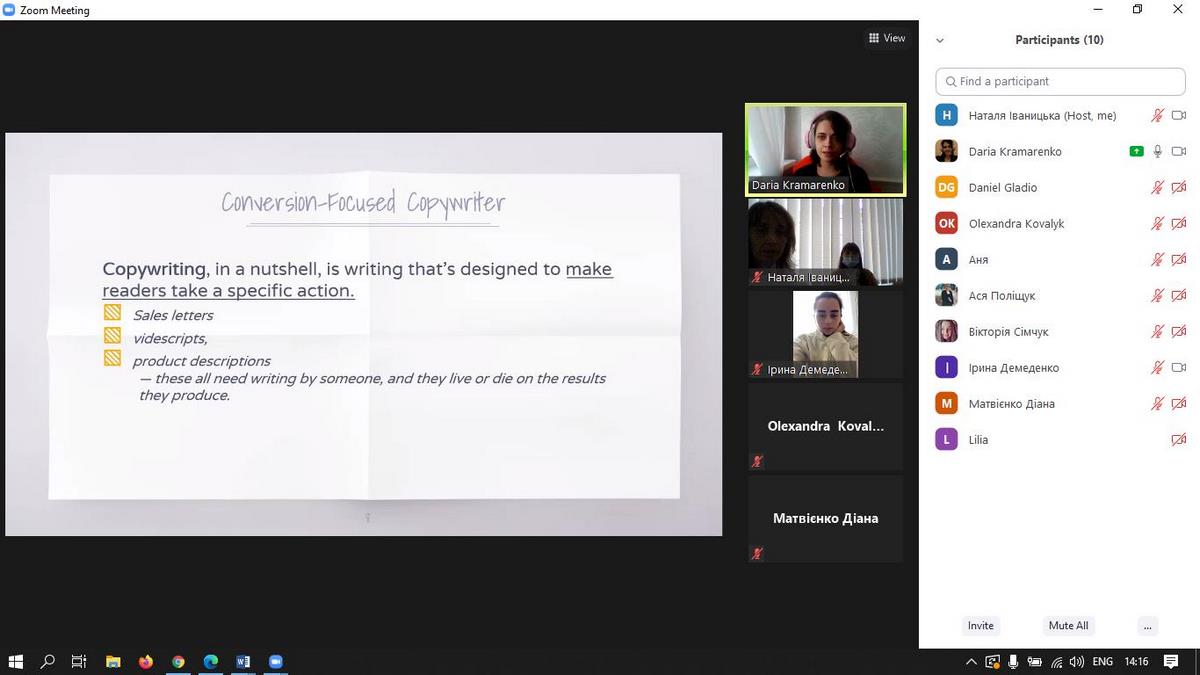Select Daria Kramarenko's video thumbnail
The image size is (1200, 675).
(825, 149)
